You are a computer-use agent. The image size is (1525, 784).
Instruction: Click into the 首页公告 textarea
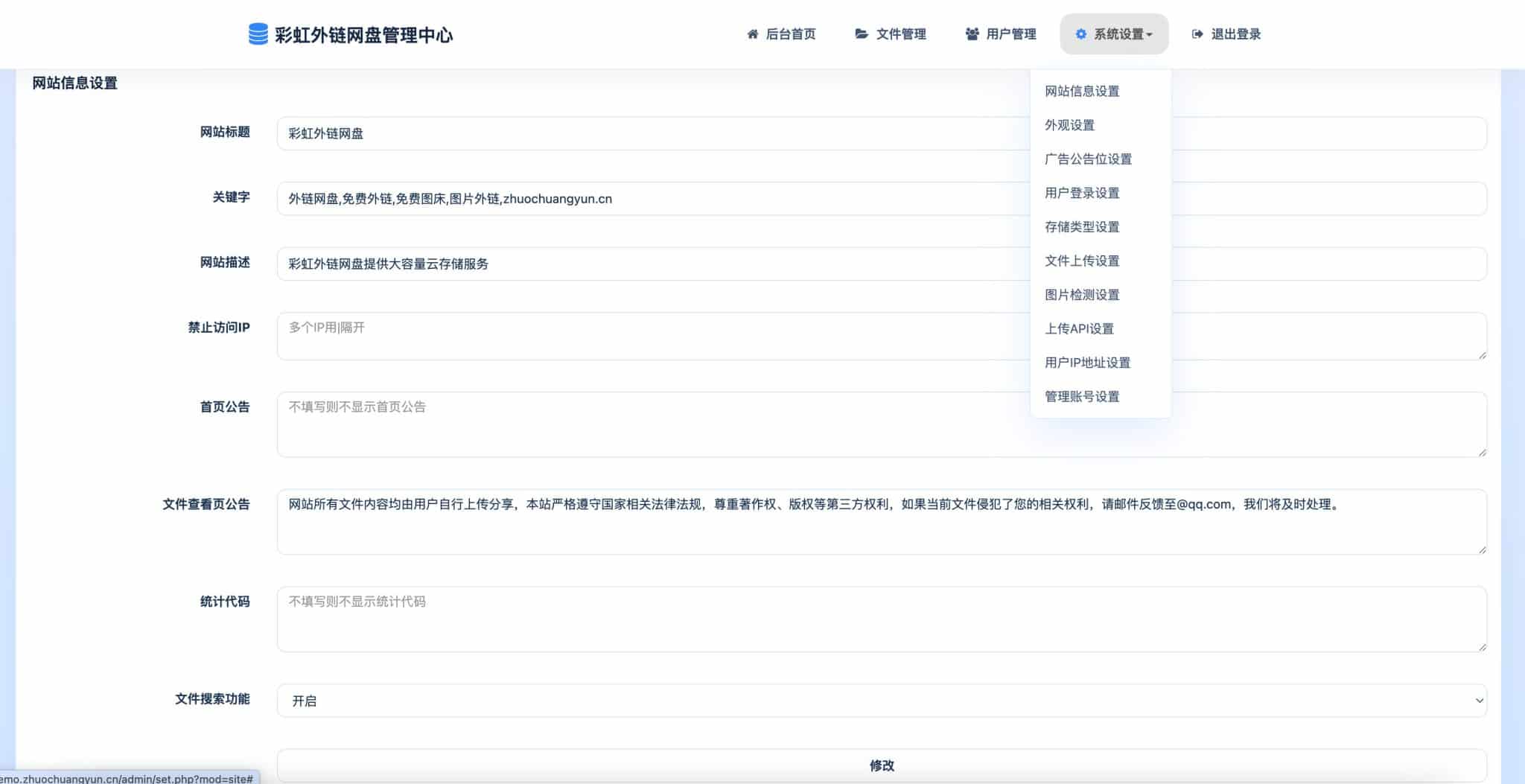tap(882, 424)
